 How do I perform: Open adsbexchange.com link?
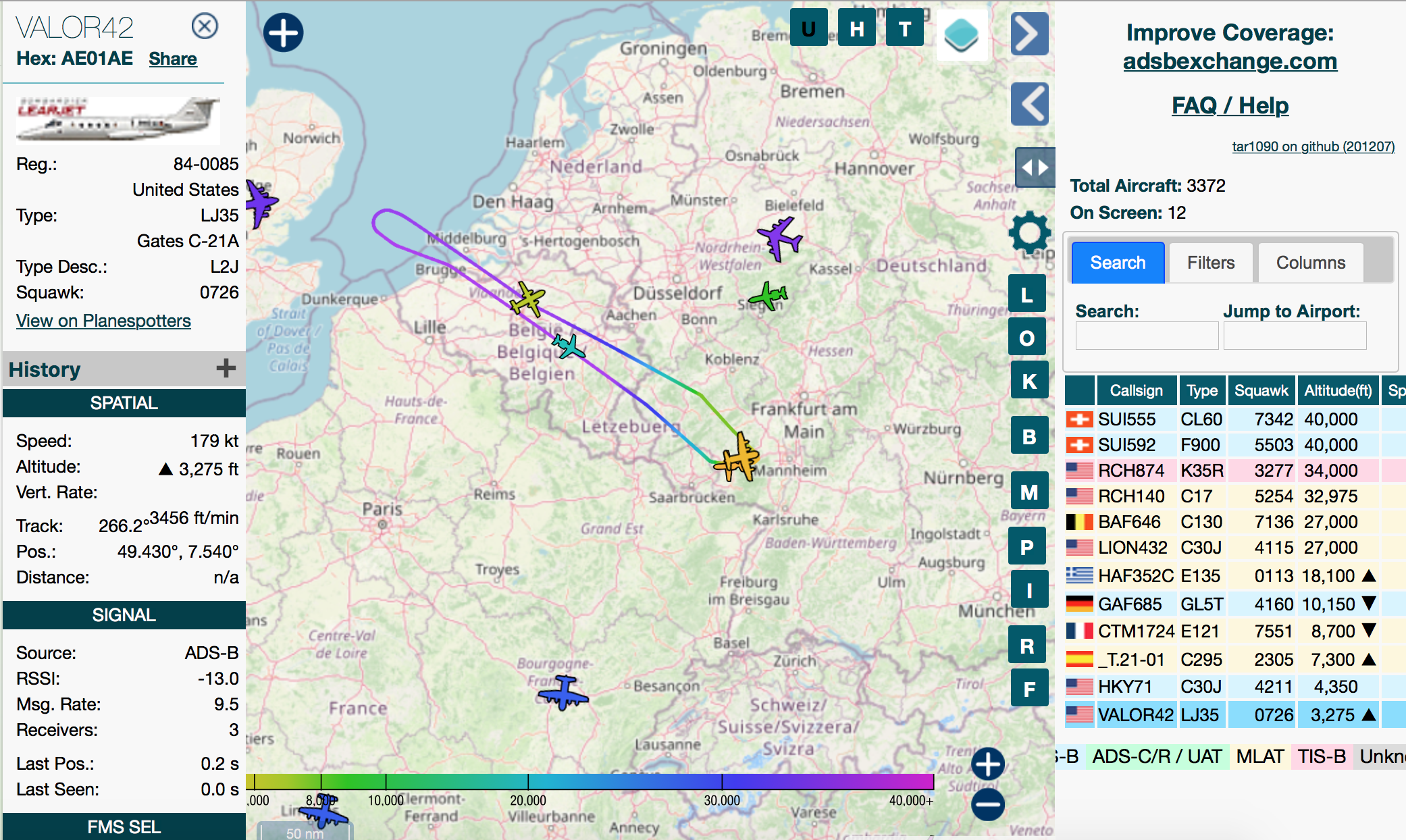[1230, 61]
